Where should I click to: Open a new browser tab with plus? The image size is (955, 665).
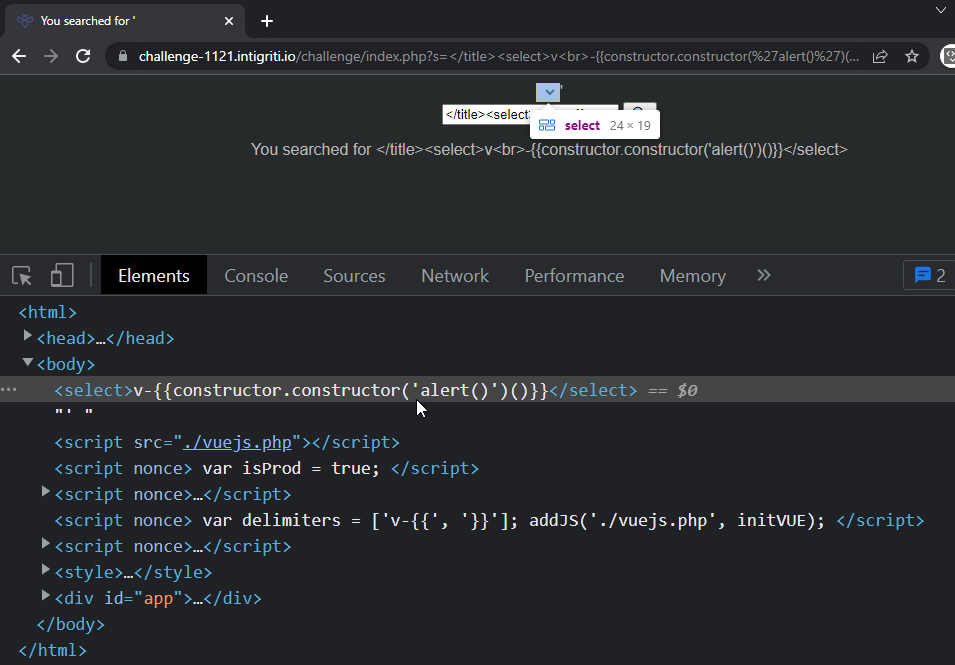tap(266, 21)
